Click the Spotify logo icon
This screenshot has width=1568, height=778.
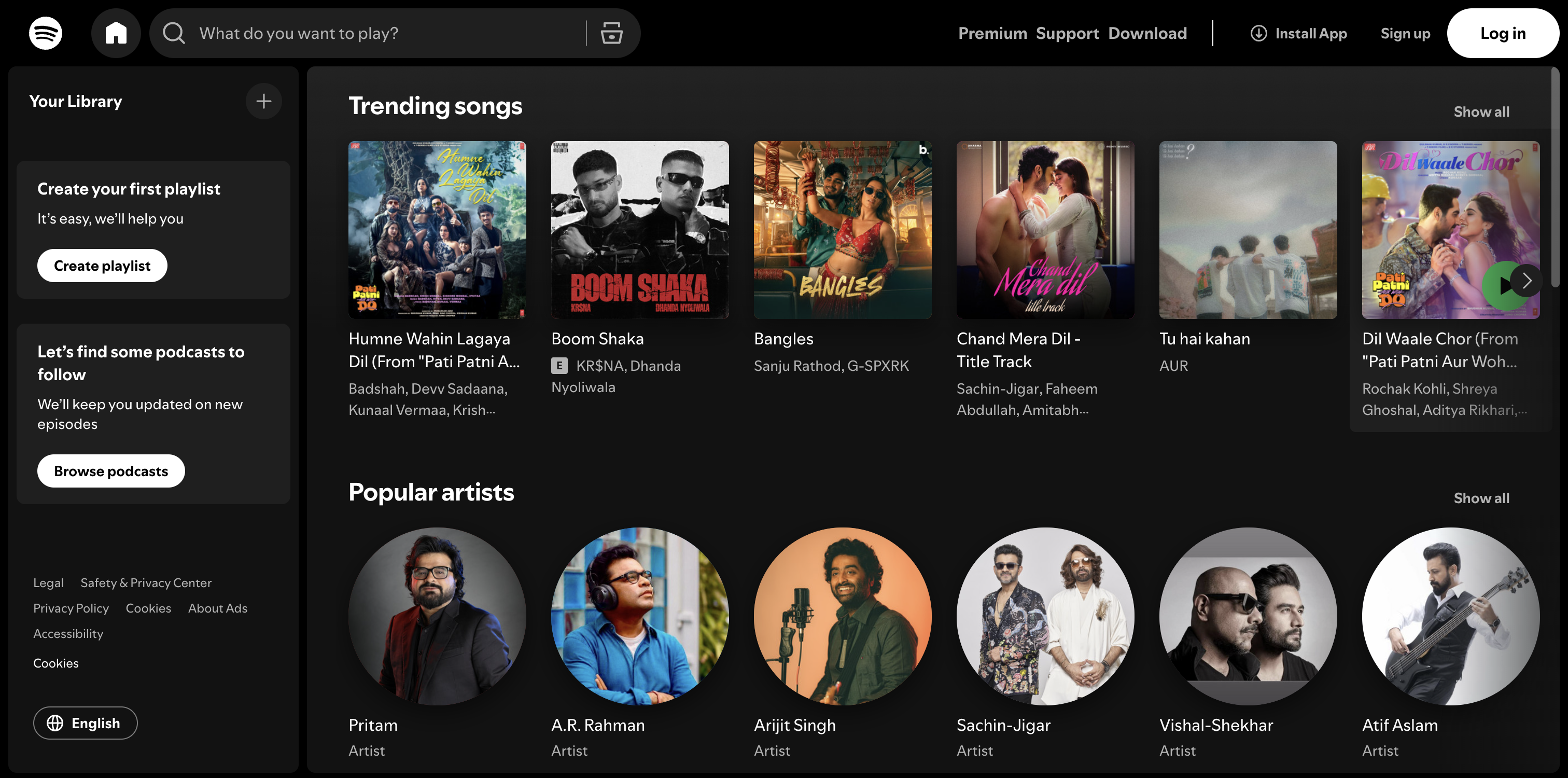point(46,33)
